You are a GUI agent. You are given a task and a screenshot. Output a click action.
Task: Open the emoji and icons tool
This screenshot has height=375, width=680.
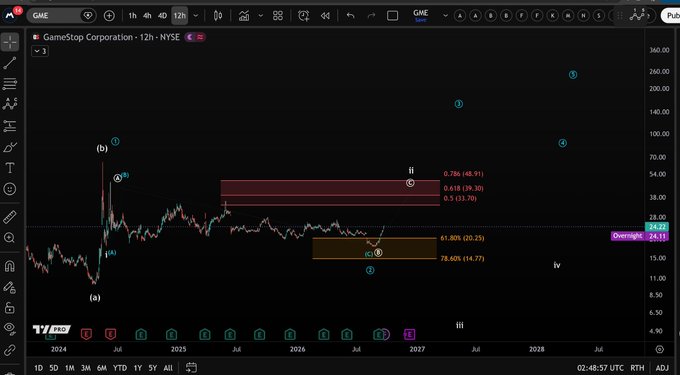pyautogui.click(x=10, y=189)
